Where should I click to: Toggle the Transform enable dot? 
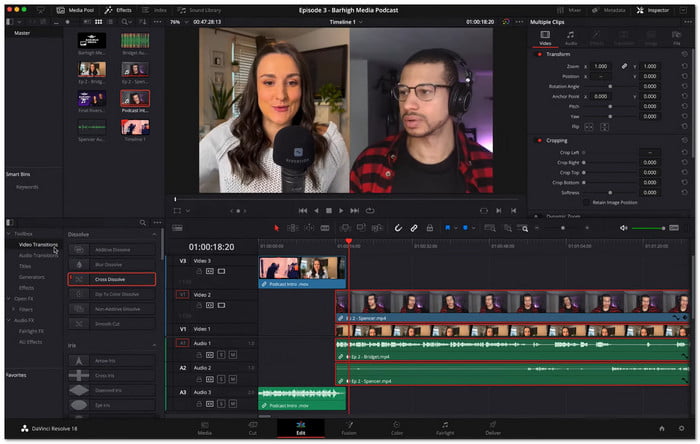point(539,54)
